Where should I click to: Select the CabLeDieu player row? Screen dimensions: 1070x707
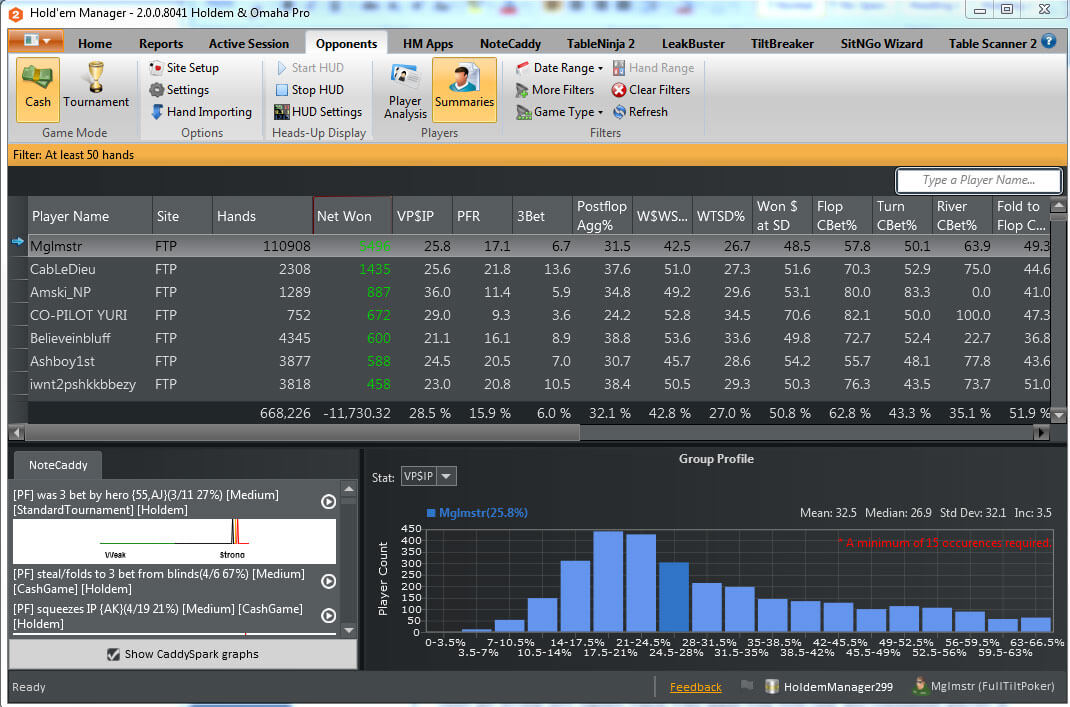[538, 269]
